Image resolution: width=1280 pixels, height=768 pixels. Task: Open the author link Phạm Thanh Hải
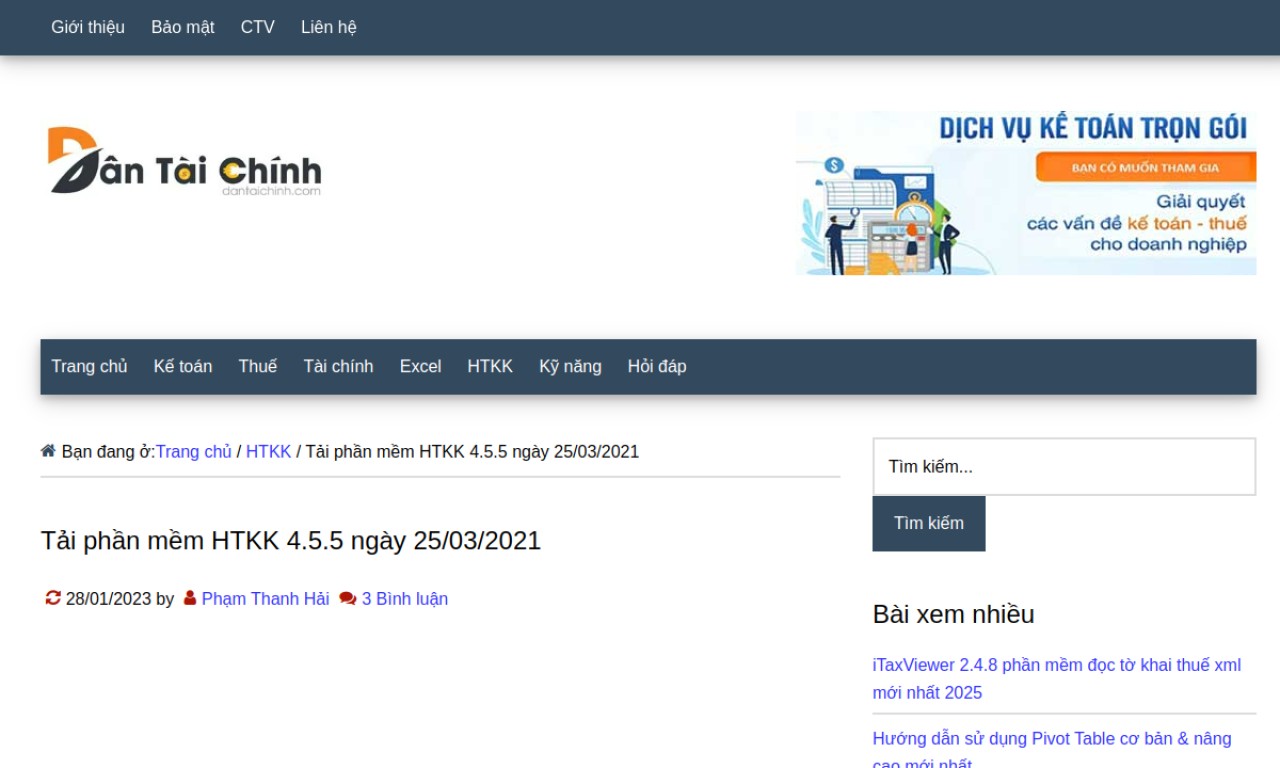265,599
